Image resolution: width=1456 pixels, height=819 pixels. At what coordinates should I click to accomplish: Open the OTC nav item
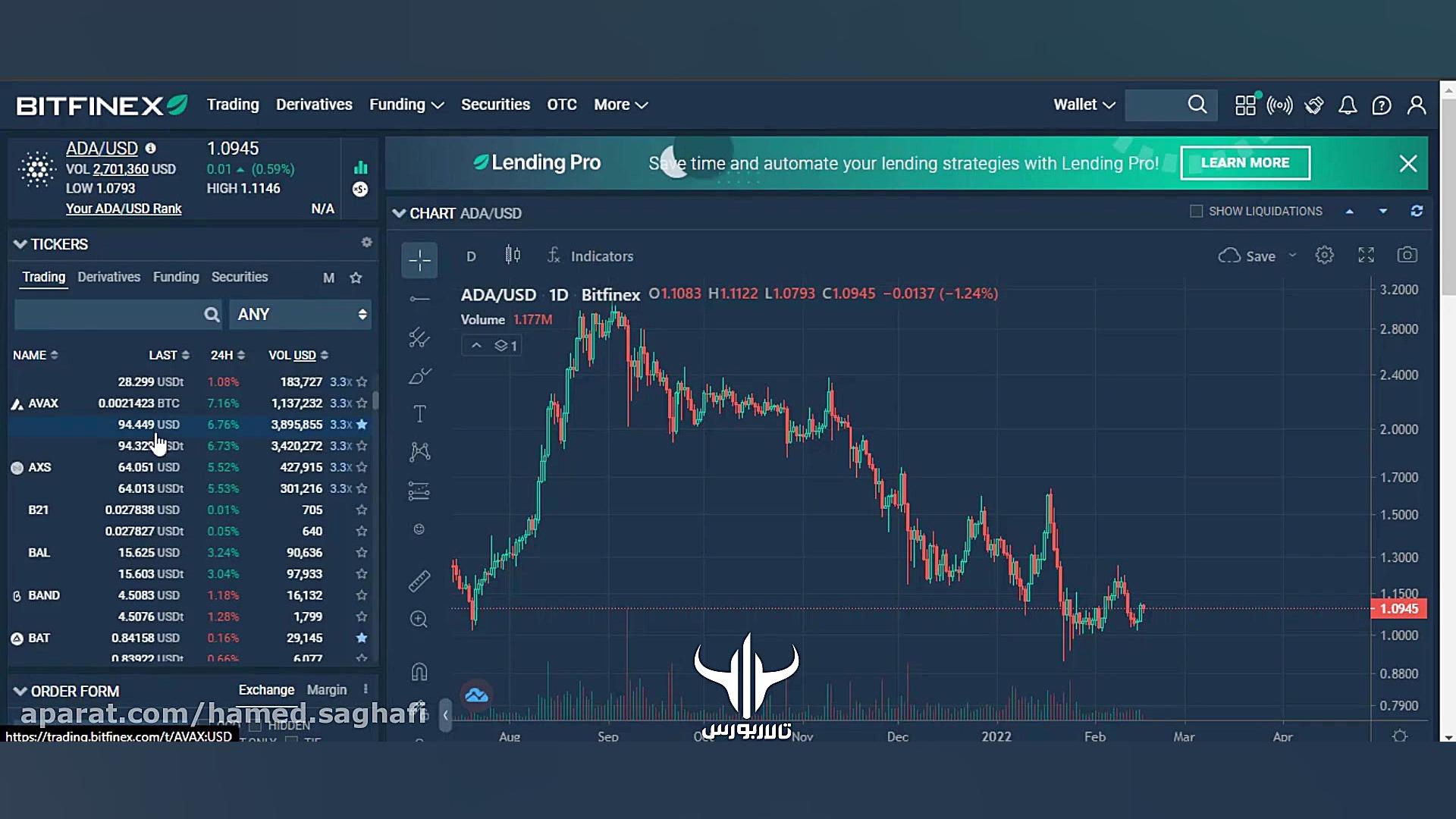point(562,105)
